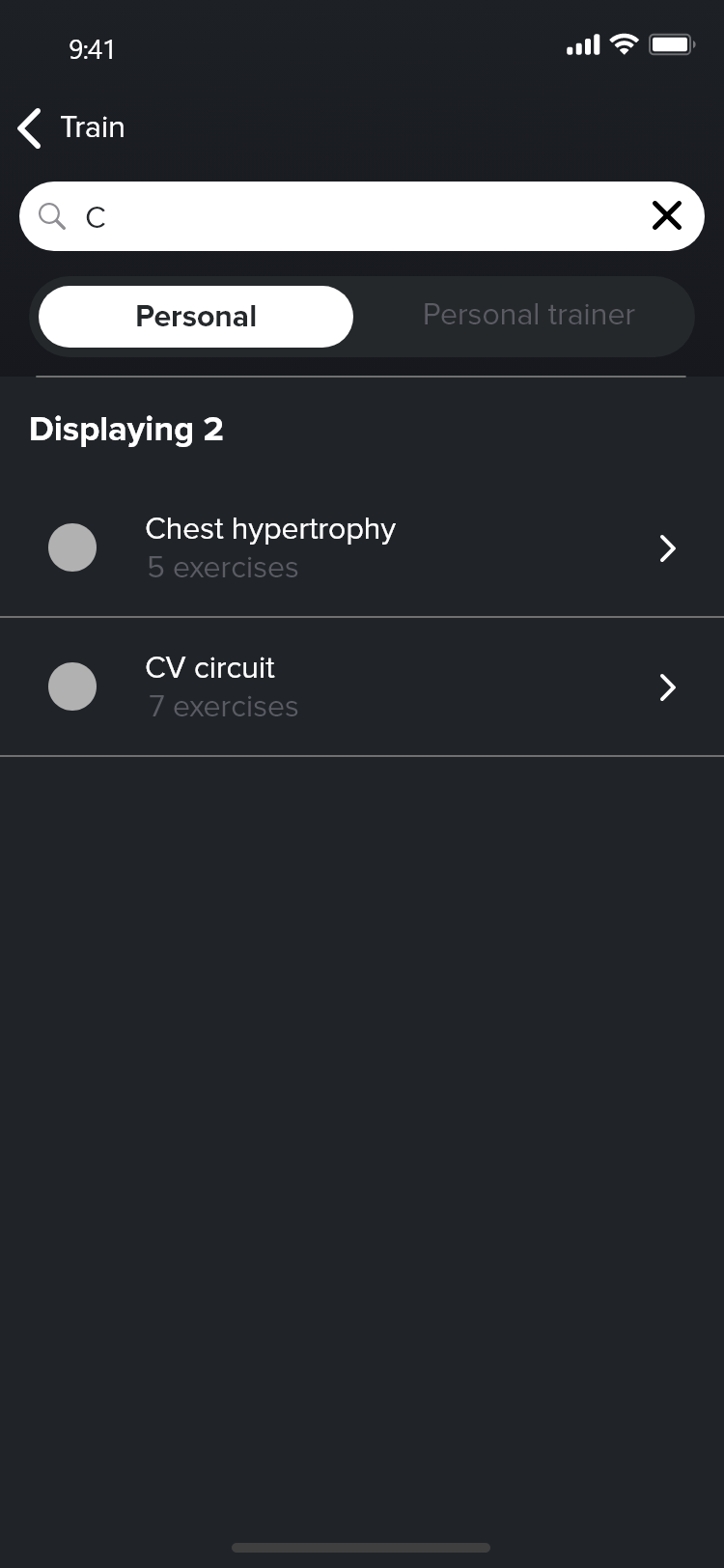Expand CV circuit via its chevron

coord(667,687)
